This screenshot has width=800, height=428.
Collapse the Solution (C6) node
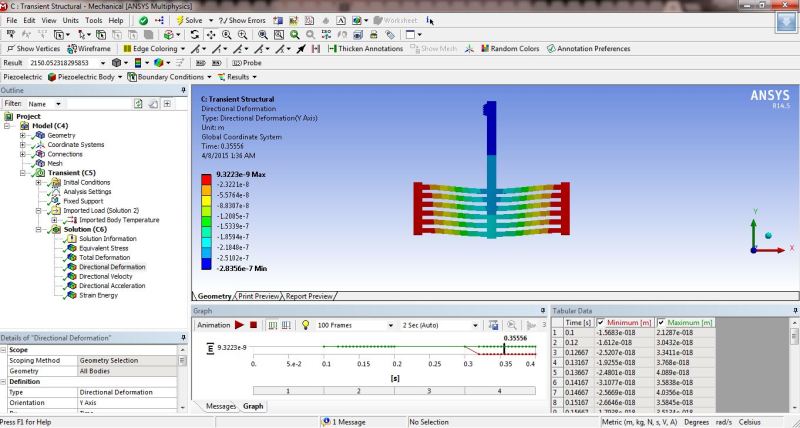[x=39, y=230]
